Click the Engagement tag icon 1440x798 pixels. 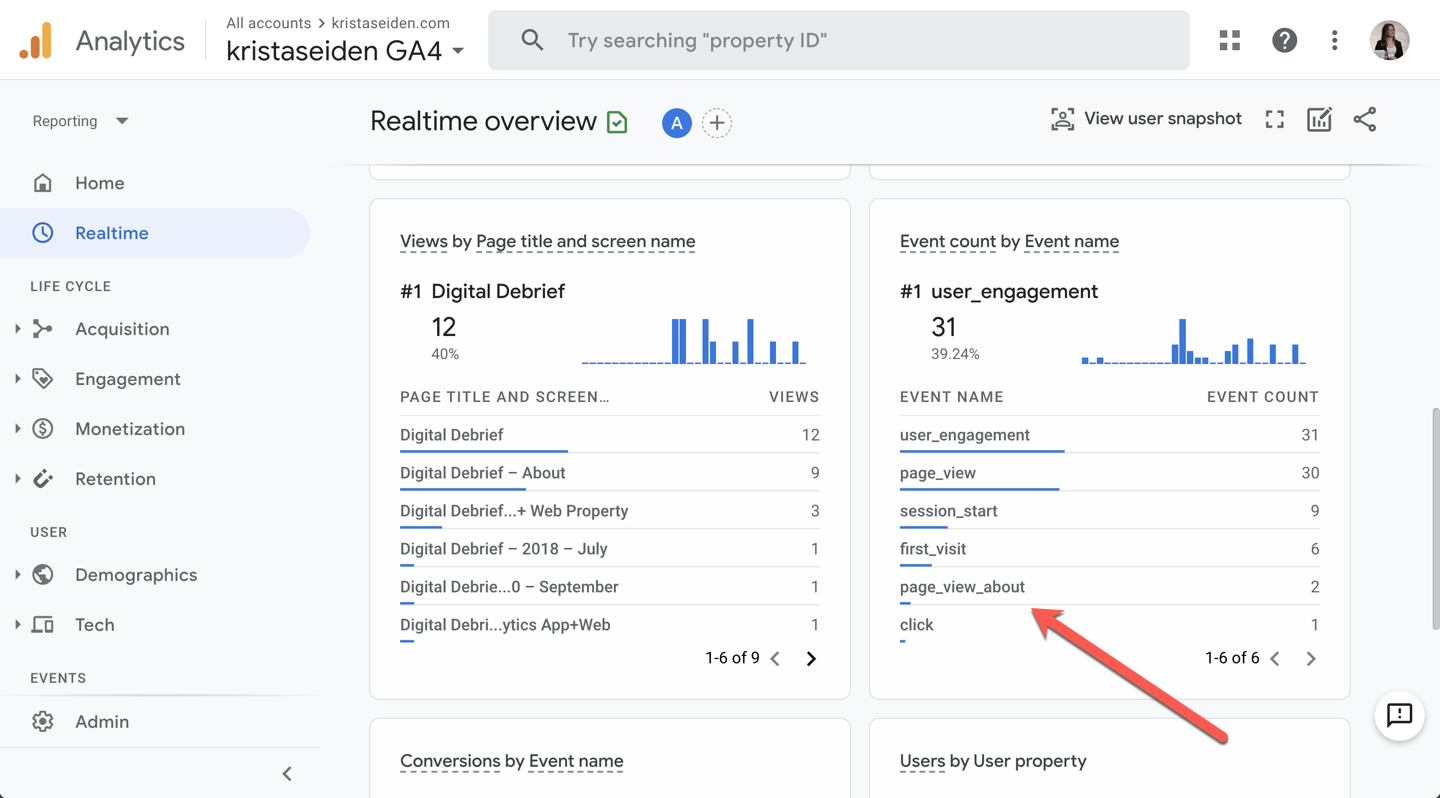coord(42,379)
